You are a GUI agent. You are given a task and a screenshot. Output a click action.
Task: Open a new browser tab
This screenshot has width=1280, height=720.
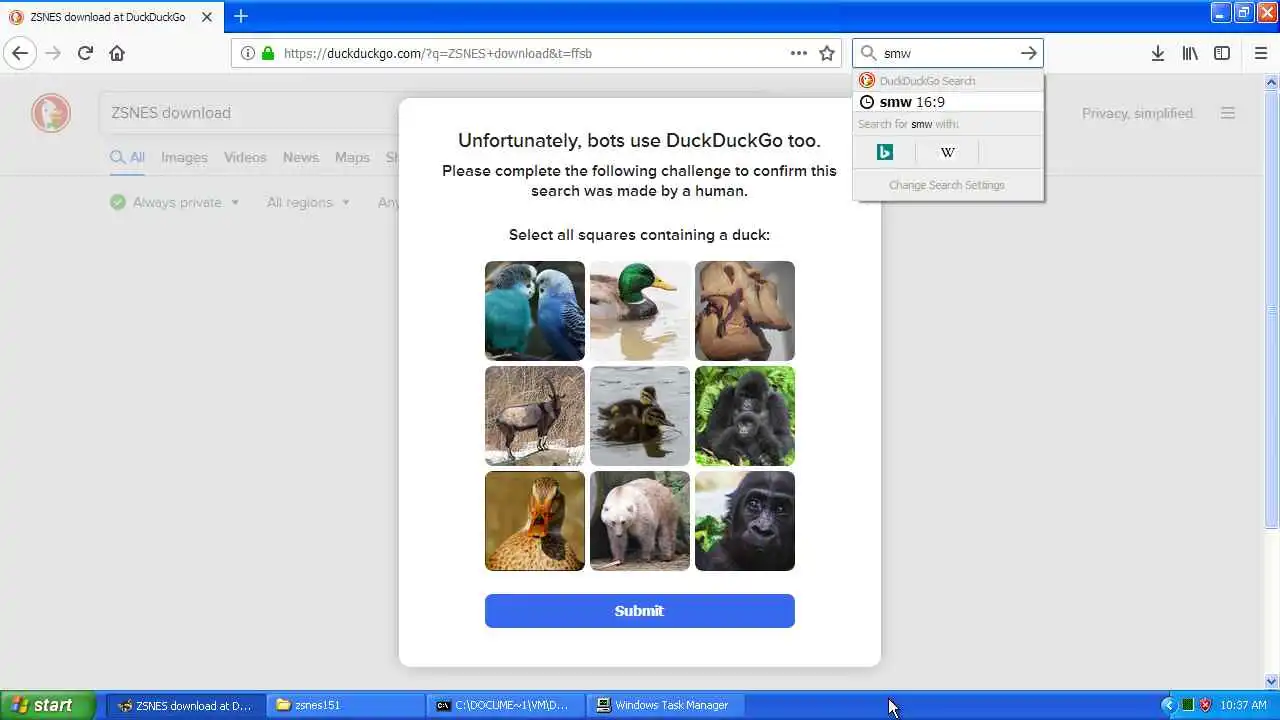coord(241,16)
